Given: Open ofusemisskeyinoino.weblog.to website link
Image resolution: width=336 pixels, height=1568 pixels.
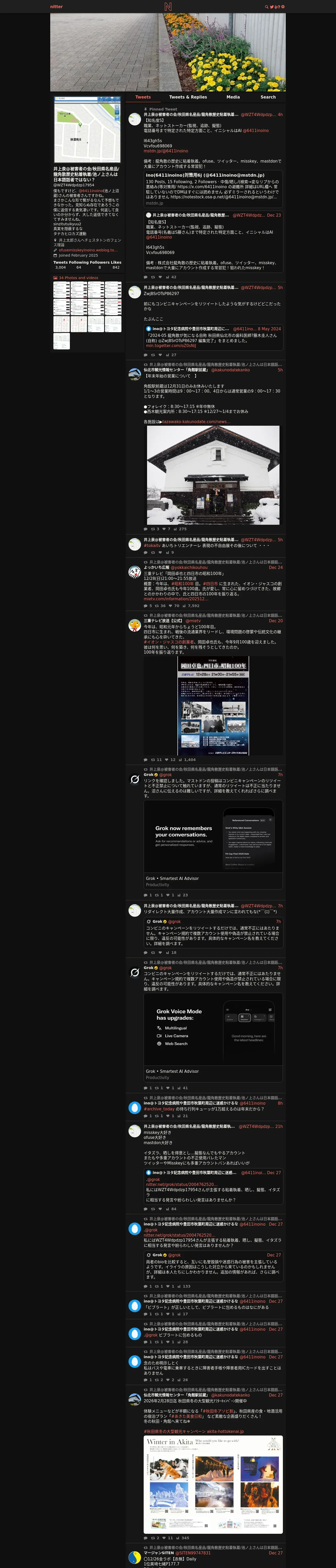Looking at the screenshot, I should click(88, 250).
